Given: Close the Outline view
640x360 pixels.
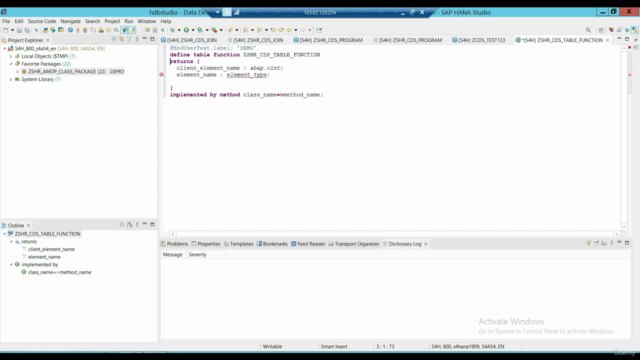Looking at the screenshot, I should [x=29, y=225].
